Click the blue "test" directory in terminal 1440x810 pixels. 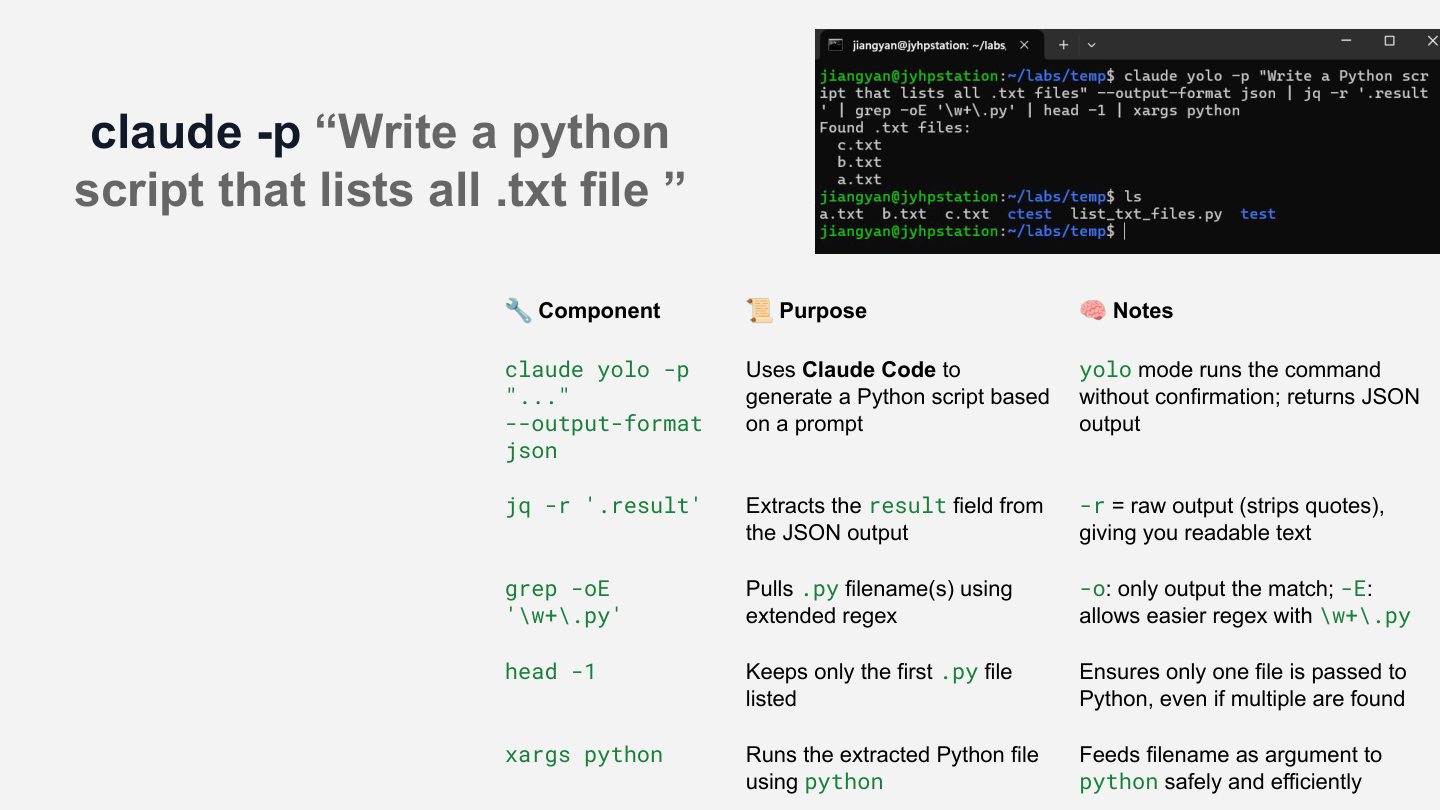tap(1258, 214)
